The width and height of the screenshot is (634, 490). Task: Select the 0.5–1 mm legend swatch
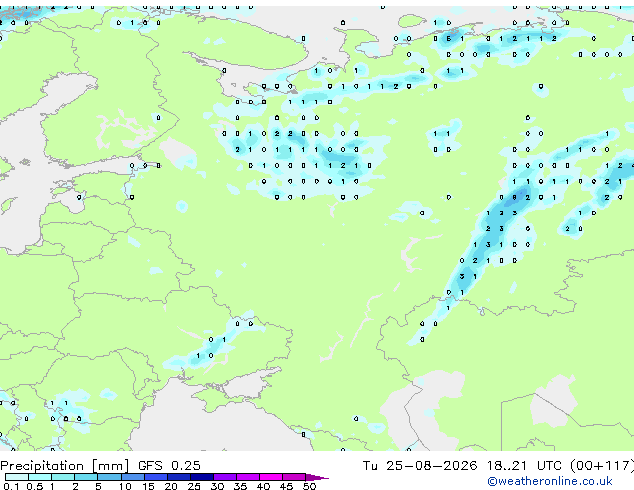coord(40,477)
